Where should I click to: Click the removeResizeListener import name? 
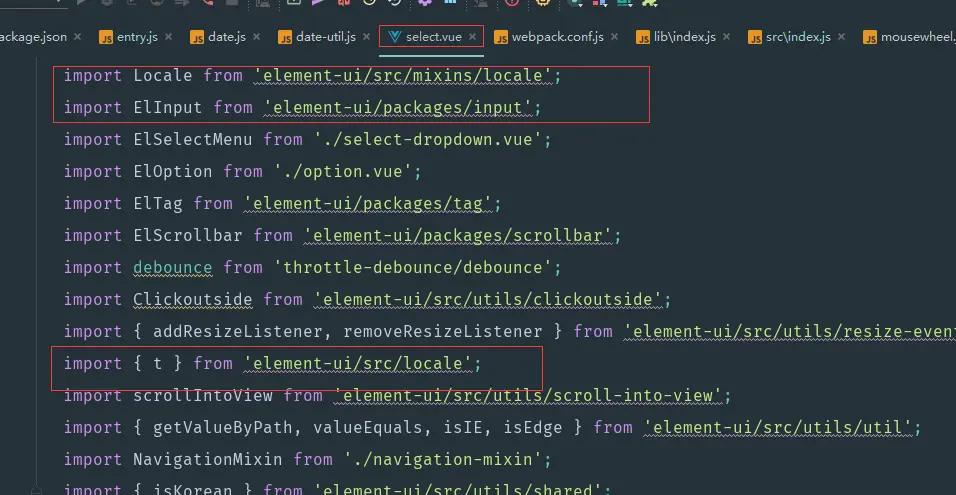(x=443, y=332)
